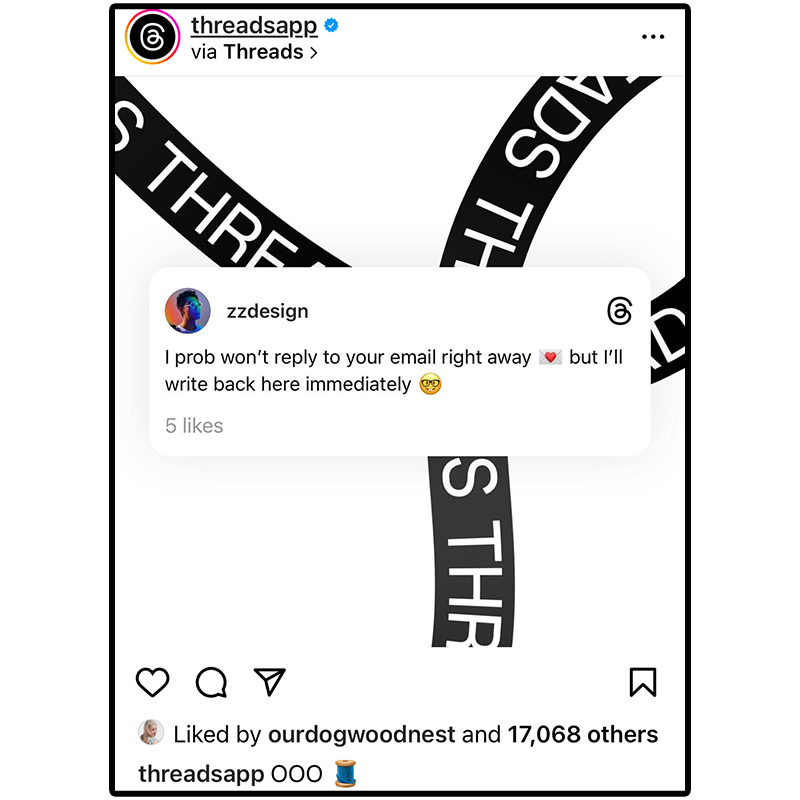Open ourdogwoodnest liker avatar
The height and width of the screenshot is (800, 800).
click(x=151, y=733)
